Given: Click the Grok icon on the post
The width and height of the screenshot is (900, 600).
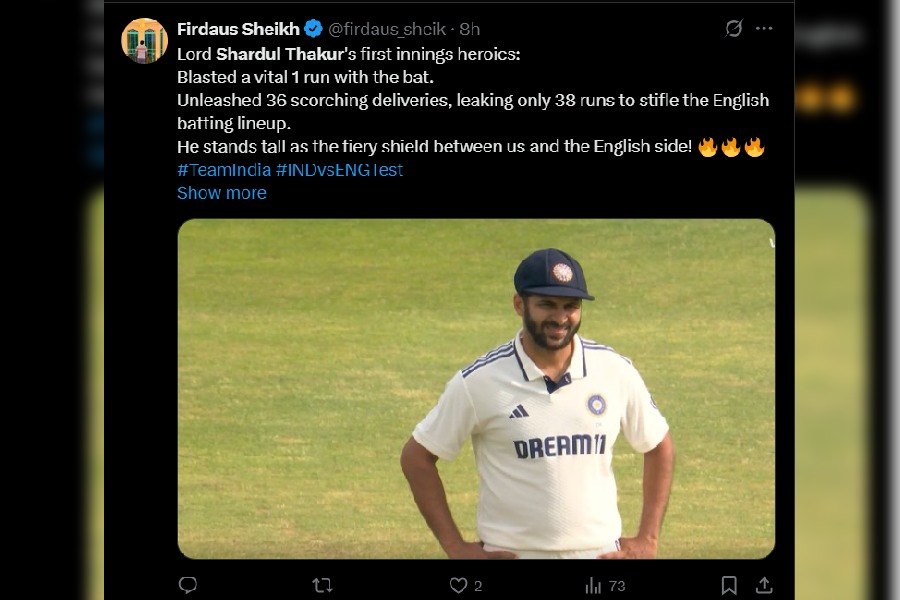Looking at the screenshot, I should tap(734, 29).
